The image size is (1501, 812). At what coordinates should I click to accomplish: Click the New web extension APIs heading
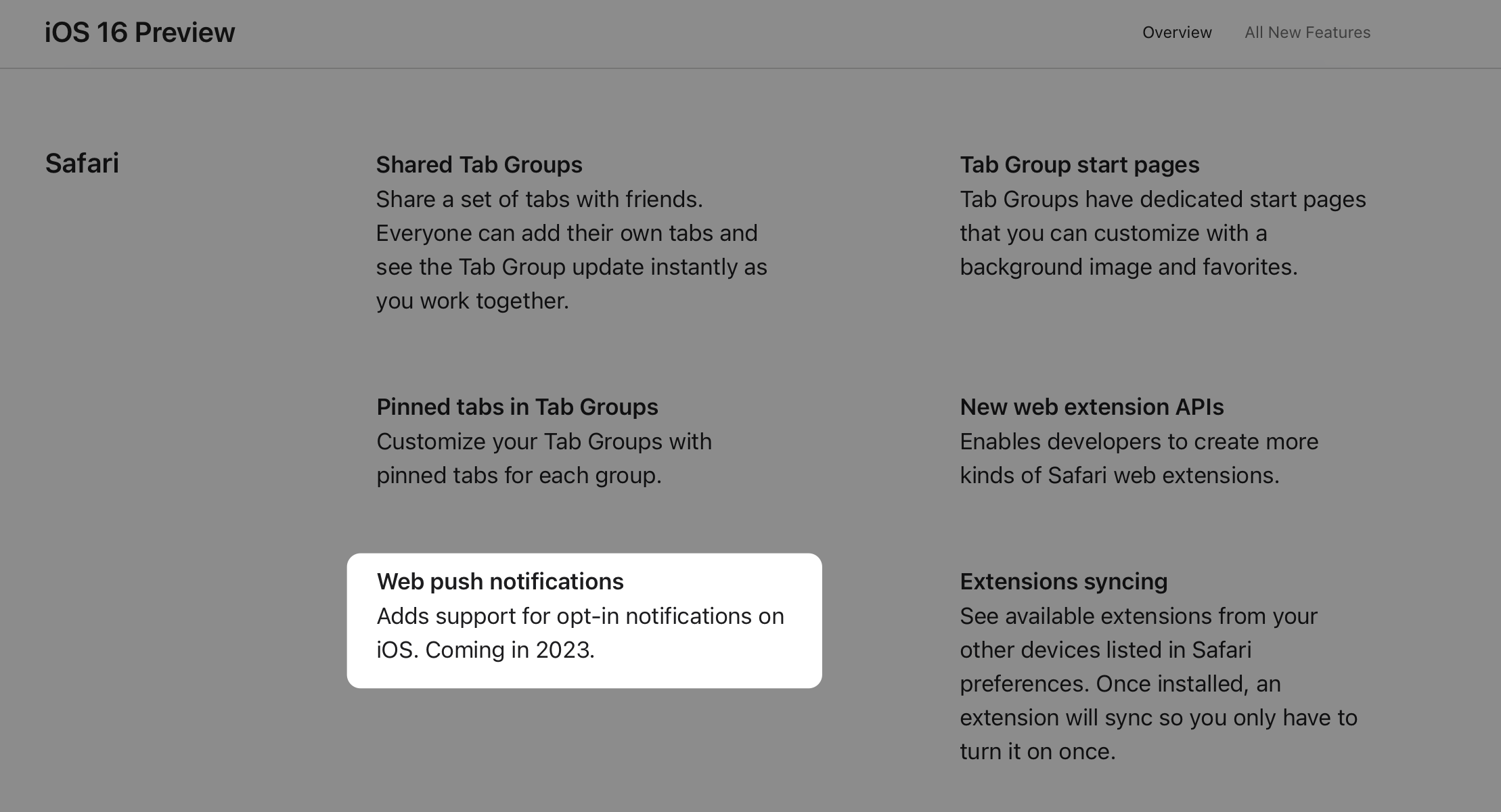tap(1092, 407)
